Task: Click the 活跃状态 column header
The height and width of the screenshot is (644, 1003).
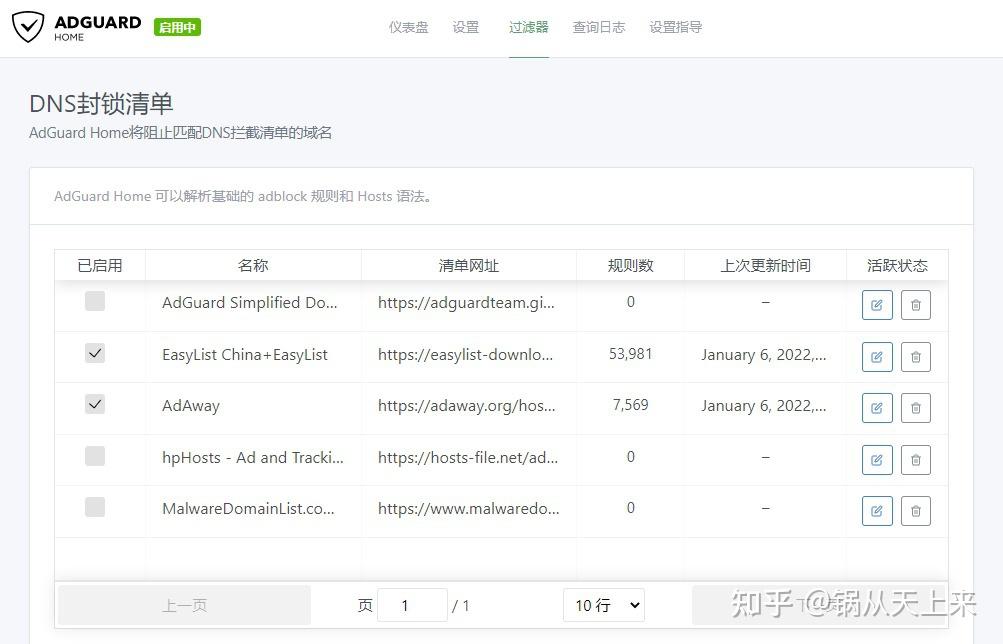Action: [897, 265]
